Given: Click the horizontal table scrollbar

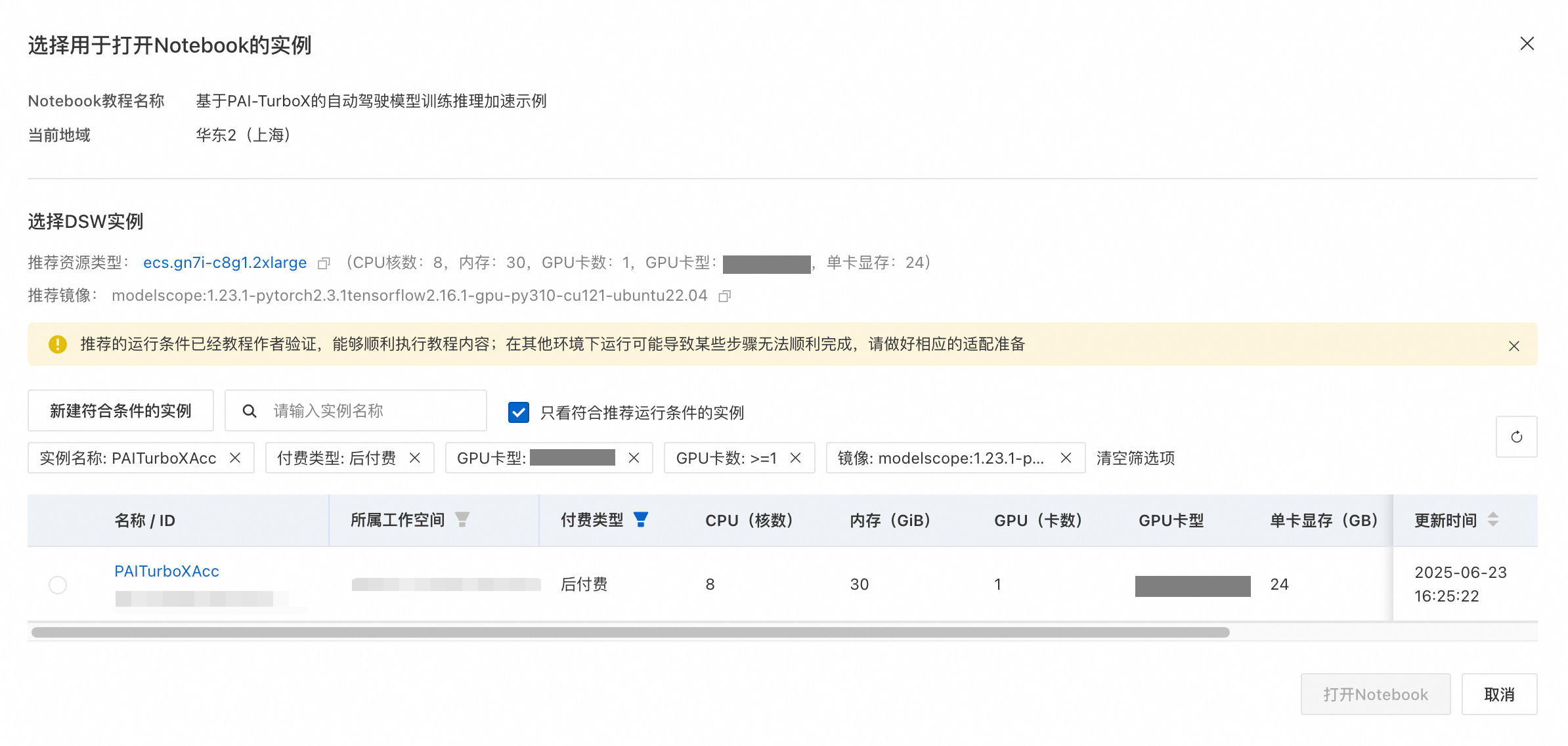Looking at the screenshot, I should click(x=630, y=632).
